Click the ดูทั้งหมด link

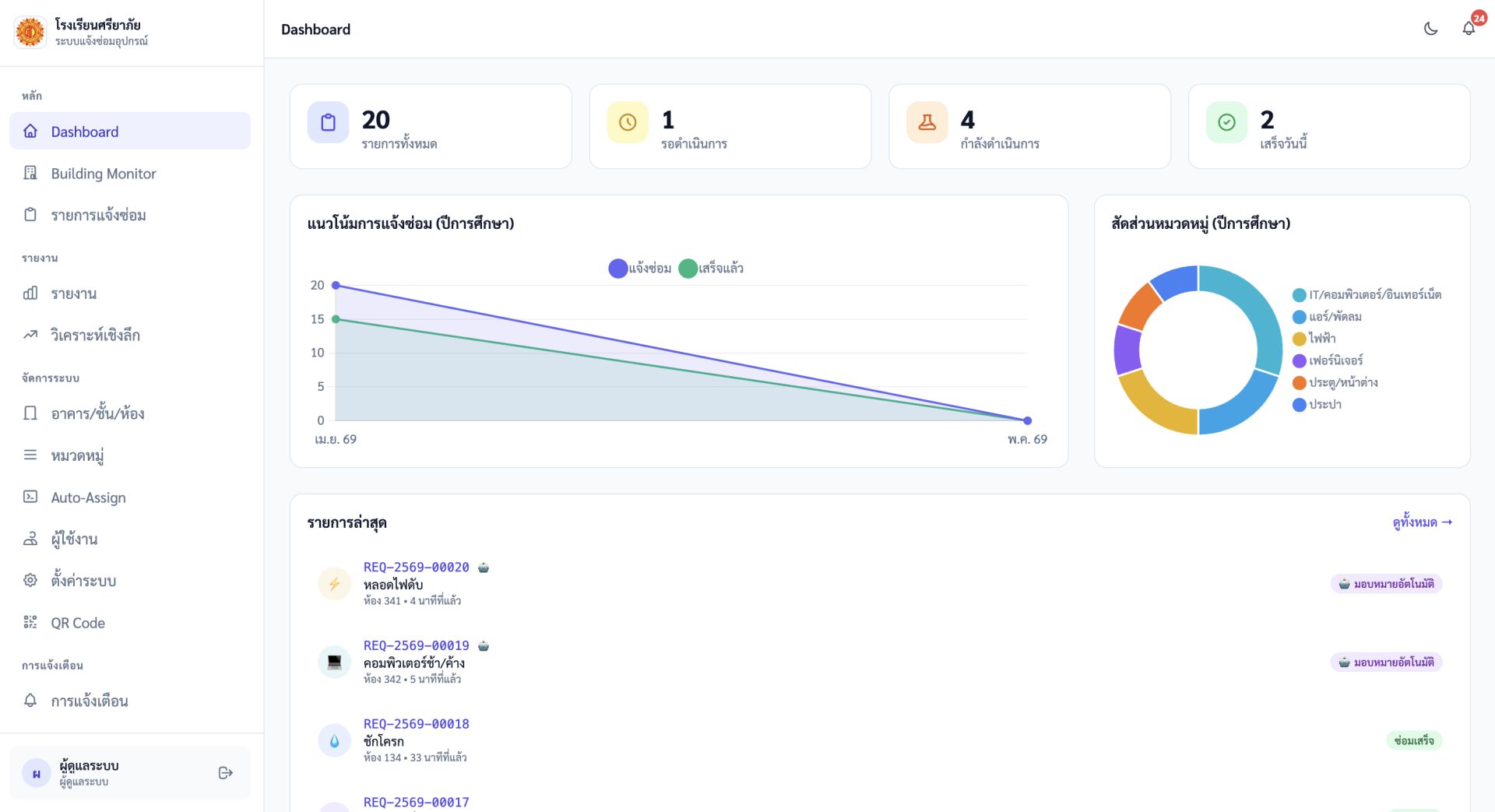point(1422,522)
